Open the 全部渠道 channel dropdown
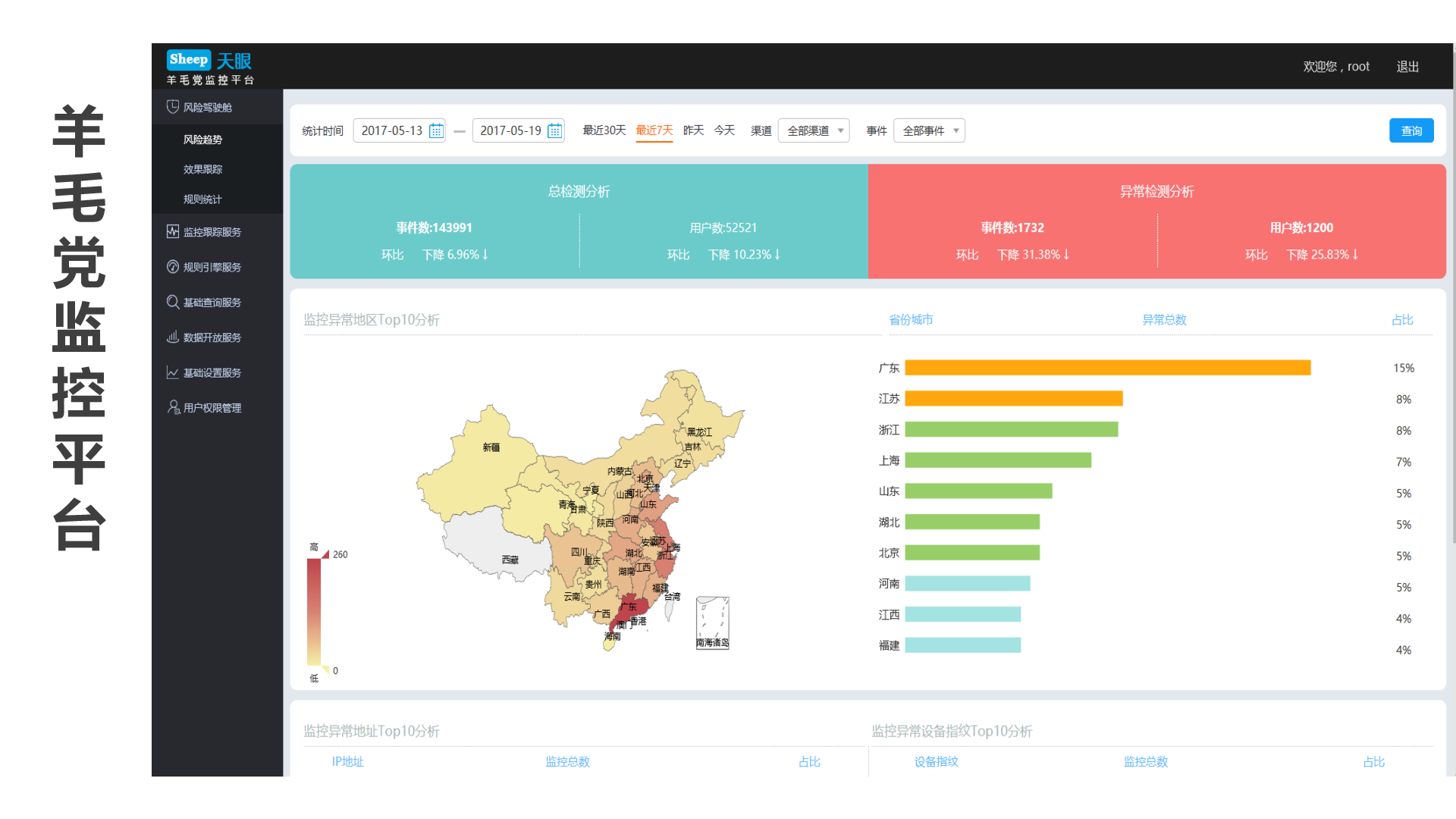 [814, 130]
